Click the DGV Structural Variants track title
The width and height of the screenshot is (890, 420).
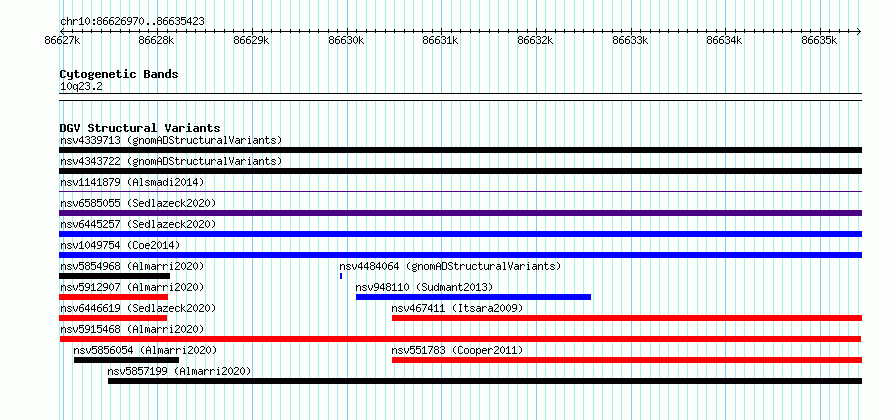click(140, 128)
